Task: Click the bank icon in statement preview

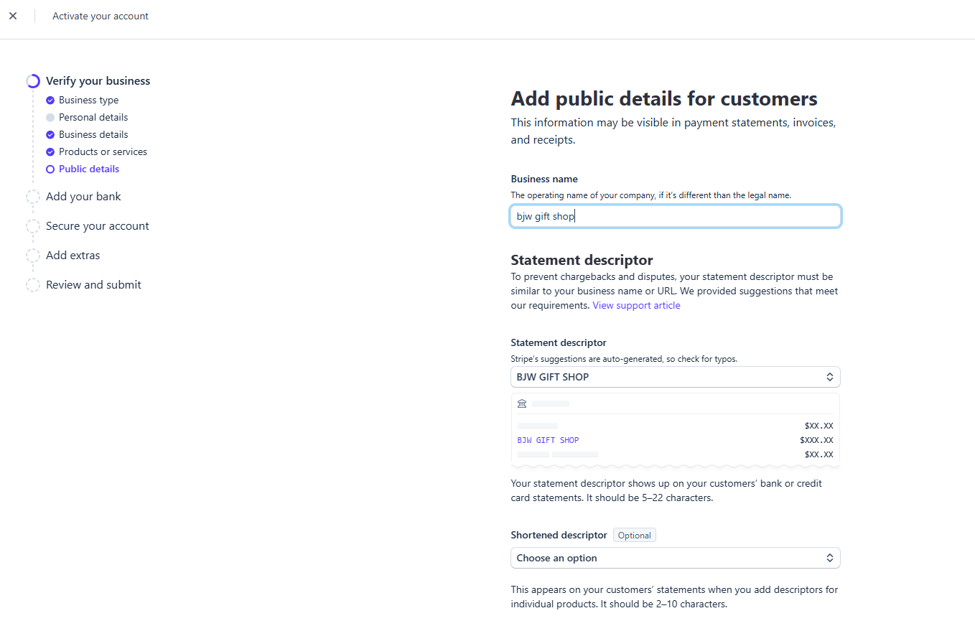Action: 522,404
